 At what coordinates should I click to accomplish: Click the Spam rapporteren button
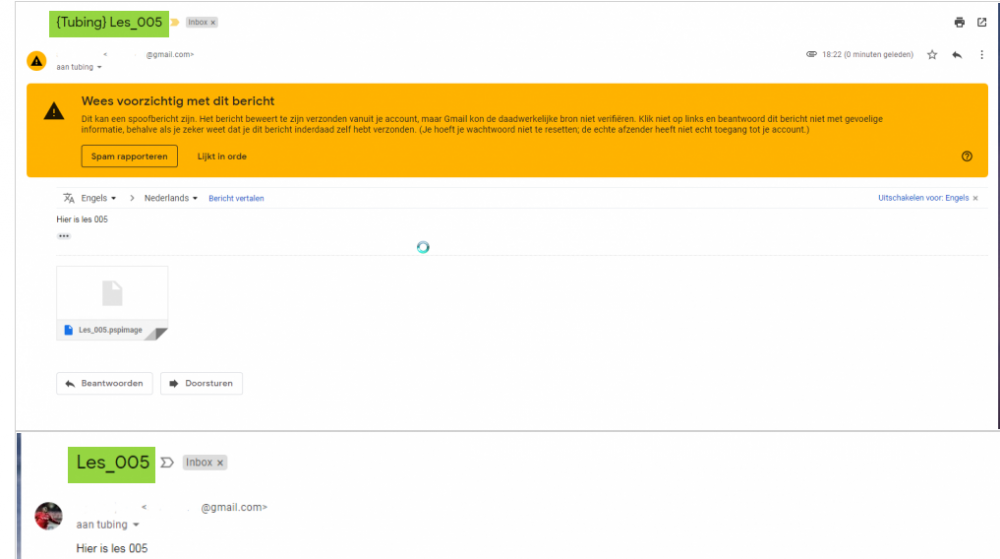coord(129,156)
